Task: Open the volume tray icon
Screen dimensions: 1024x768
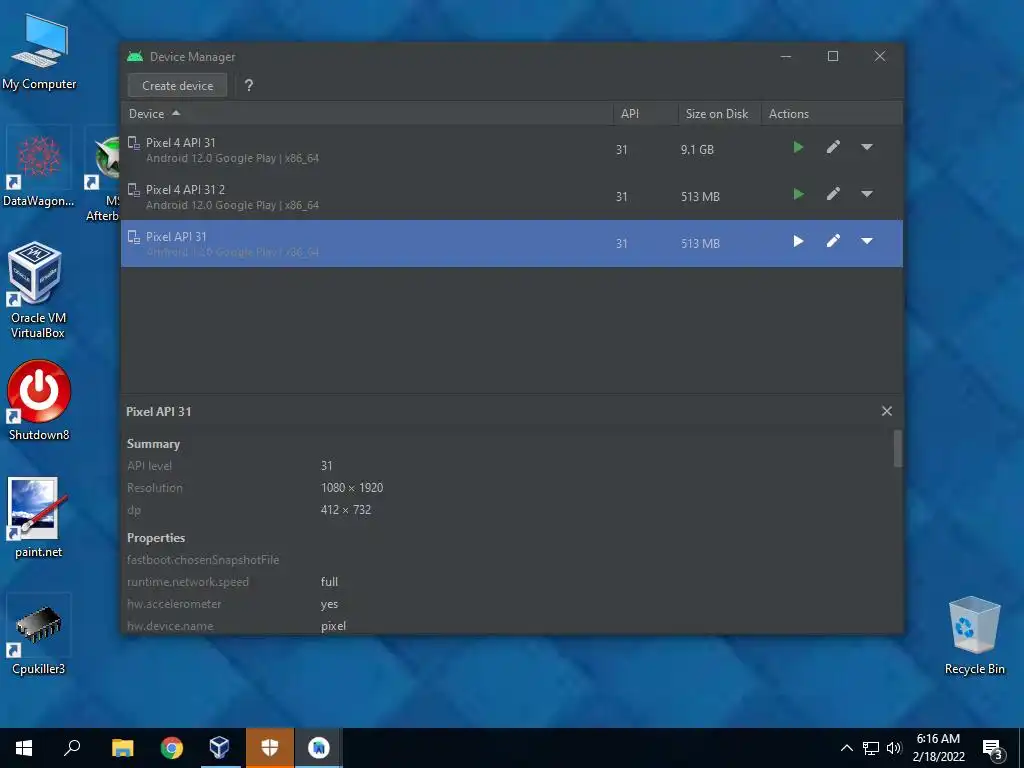Action: [x=894, y=748]
